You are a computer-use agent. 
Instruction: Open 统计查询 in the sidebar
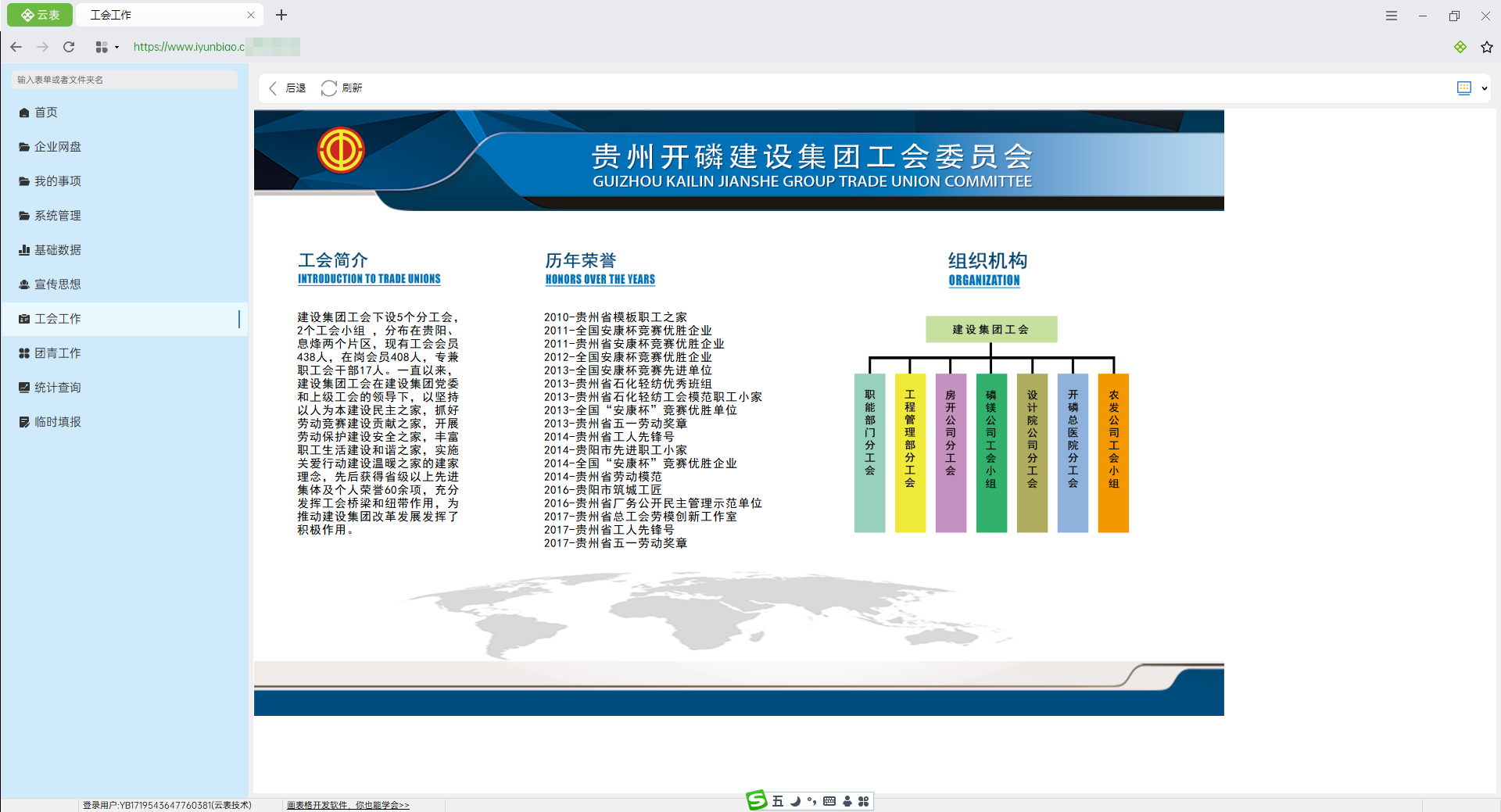tap(57, 388)
